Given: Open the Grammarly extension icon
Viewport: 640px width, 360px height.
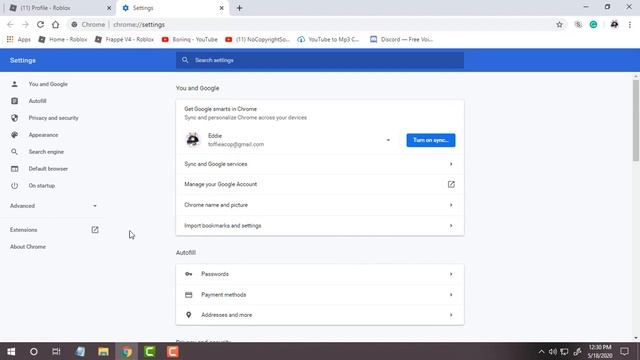Looking at the screenshot, I should click(x=593, y=24).
